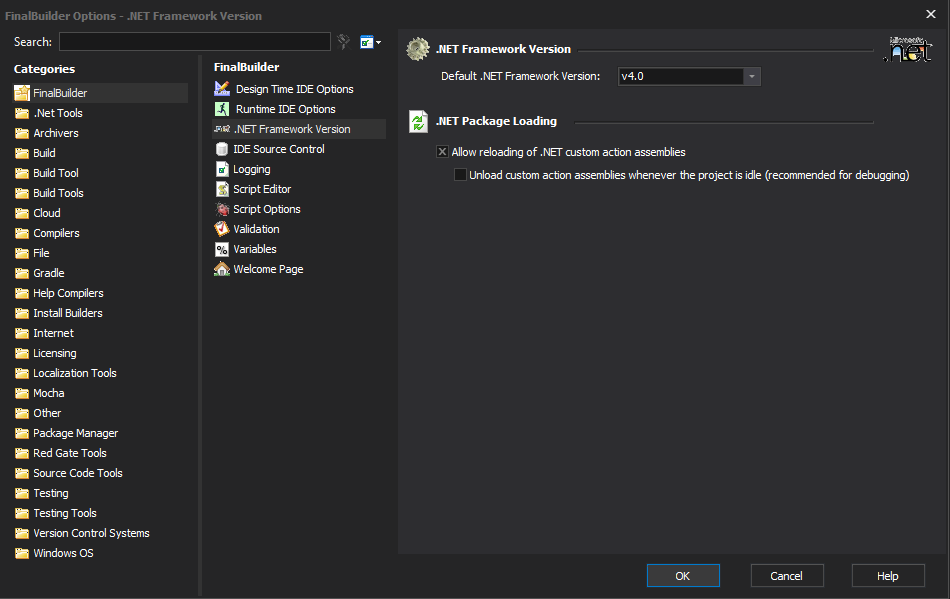Click the Internet folder icon

pyautogui.click(x=22, y=333)
